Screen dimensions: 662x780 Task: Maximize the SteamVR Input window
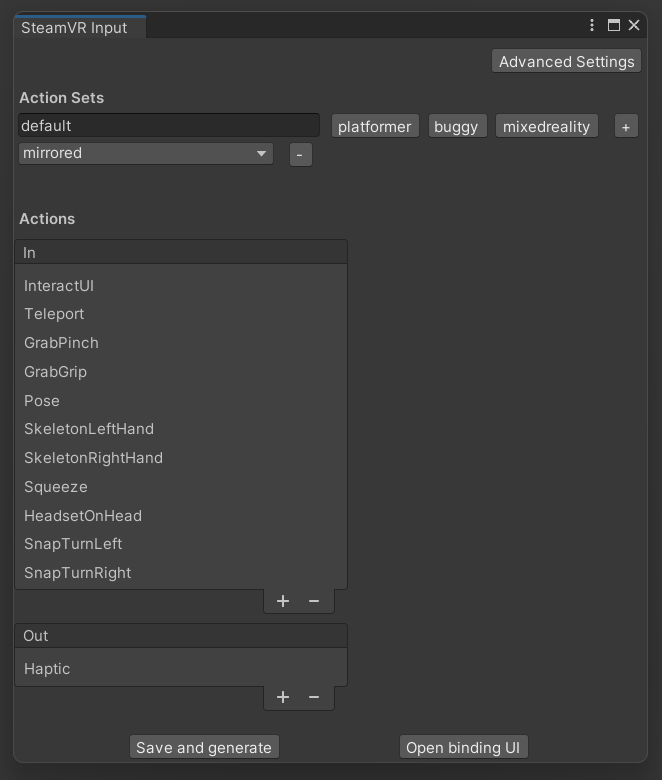pyautogui.click(x=614, y=25)
